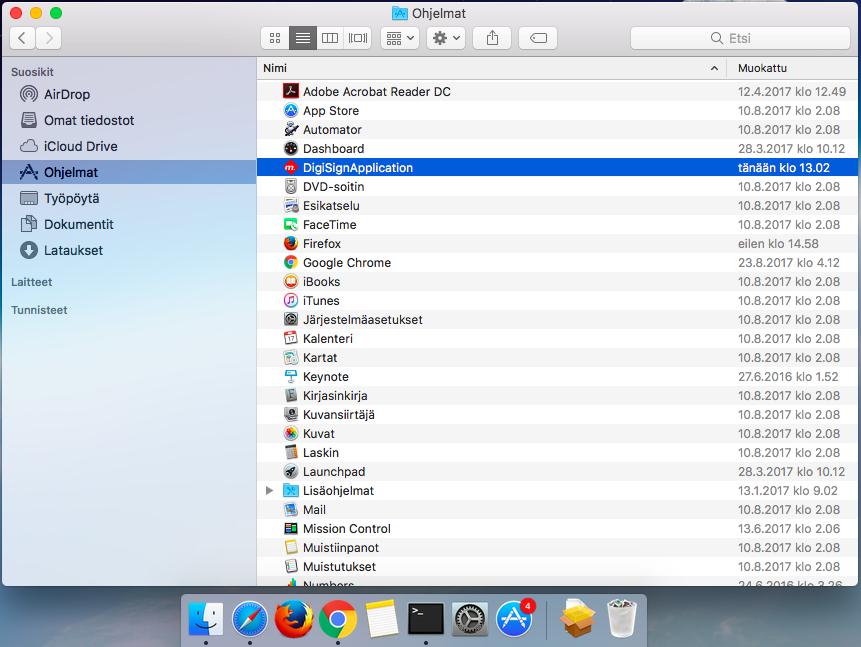861x647 pixels.
Task: Click the Mission Control icon
Action: [290, 528]
